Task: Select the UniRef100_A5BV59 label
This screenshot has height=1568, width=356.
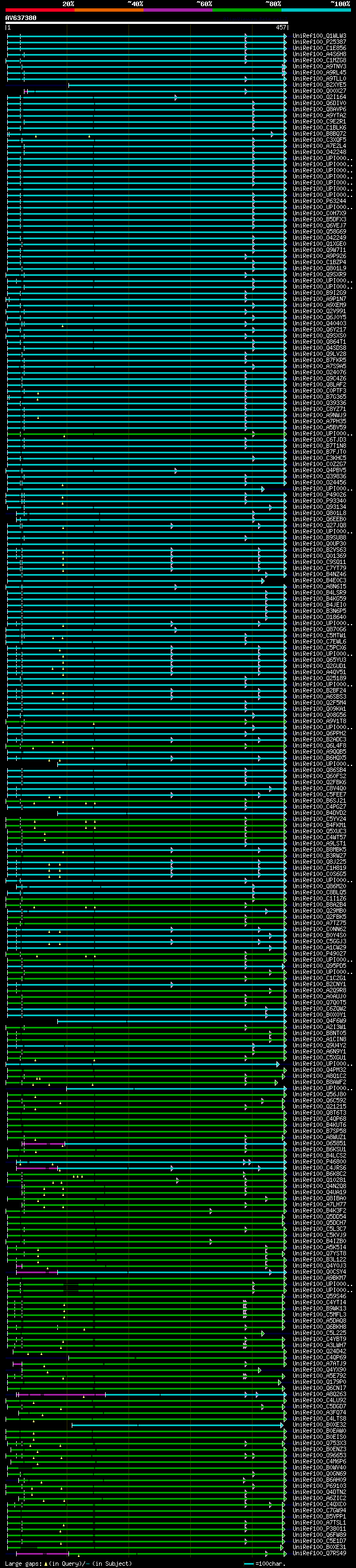Action: pos(319,427)
